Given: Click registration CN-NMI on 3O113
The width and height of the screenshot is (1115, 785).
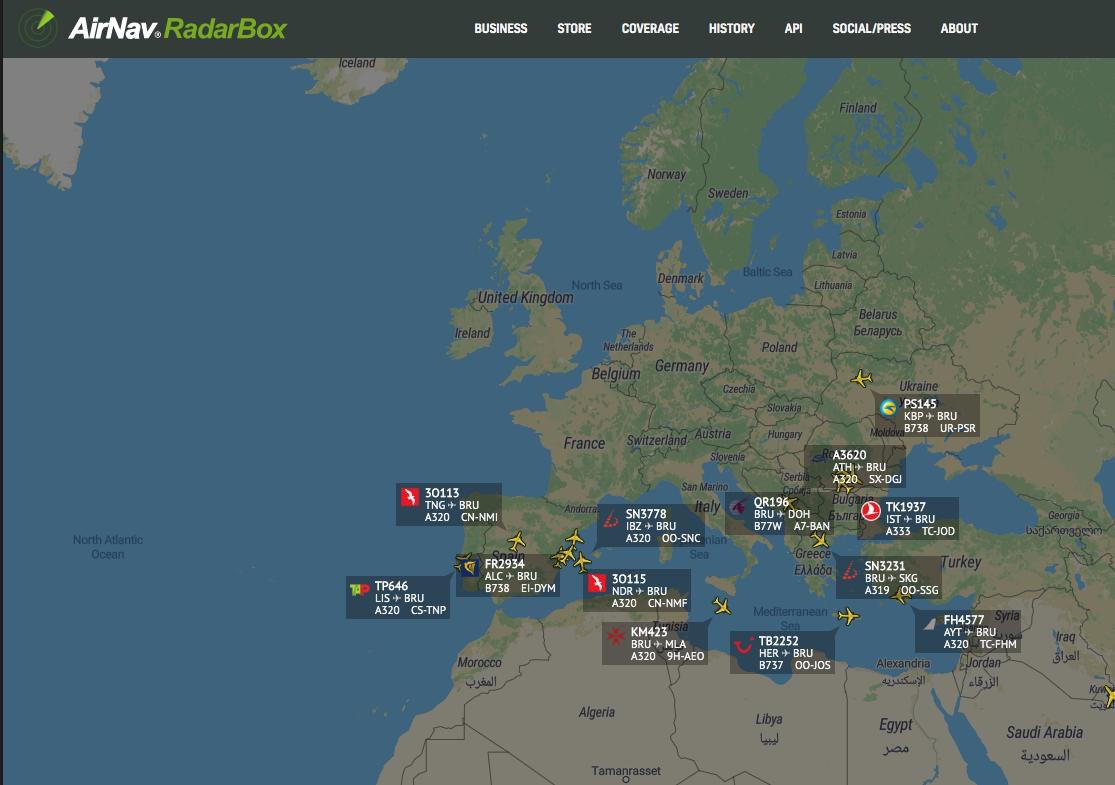Looking at the screenshot, I should pos(479,517).
